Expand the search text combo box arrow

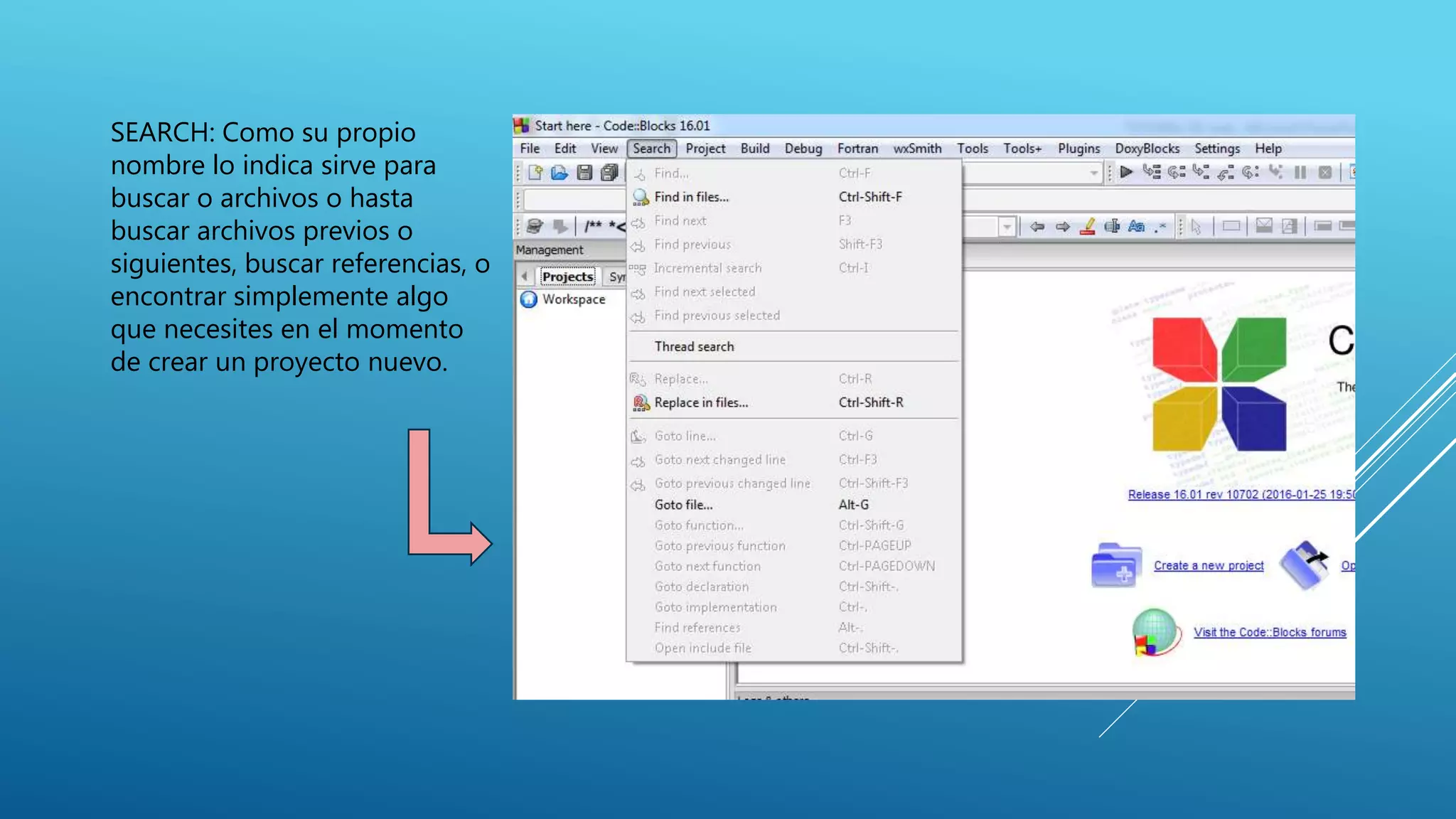pos(1007,227)
